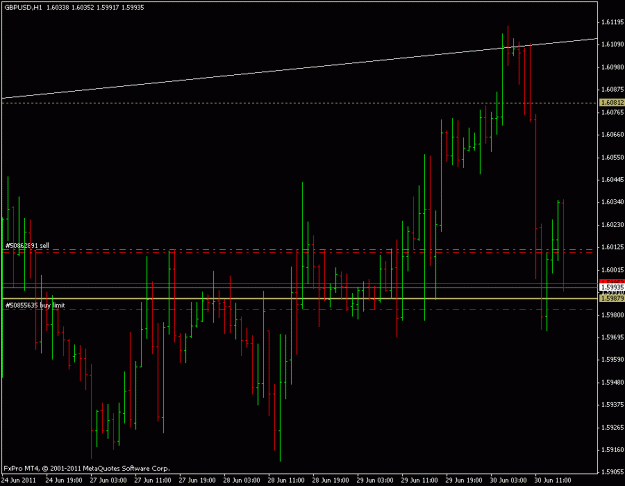The width and height of the screenshot is (625, 486).
Task: Click the 28 Jun 03:00 time label
Action: [x=242, y=480]
